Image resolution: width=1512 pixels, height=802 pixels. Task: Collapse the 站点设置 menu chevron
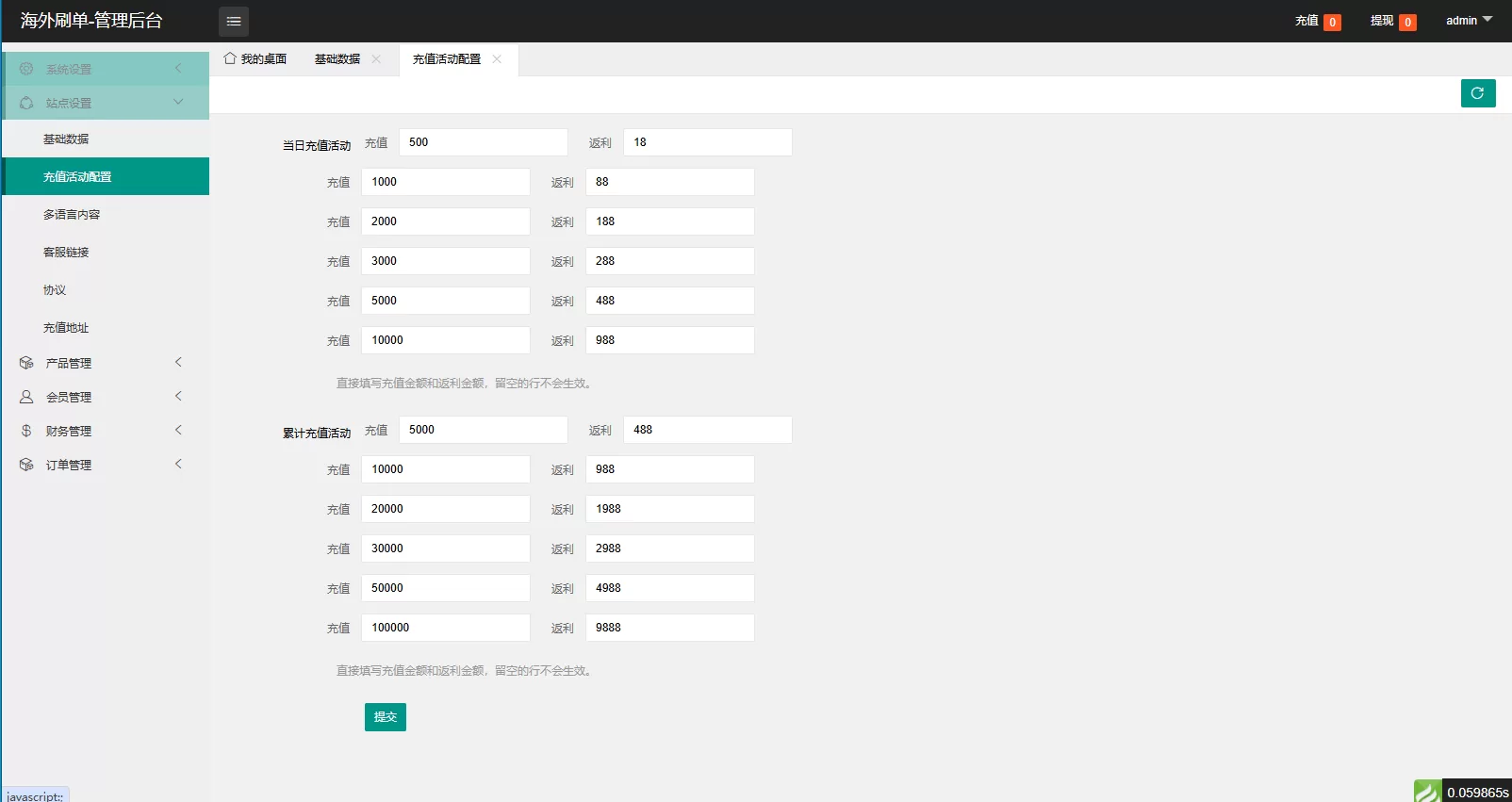click(178, 102)
